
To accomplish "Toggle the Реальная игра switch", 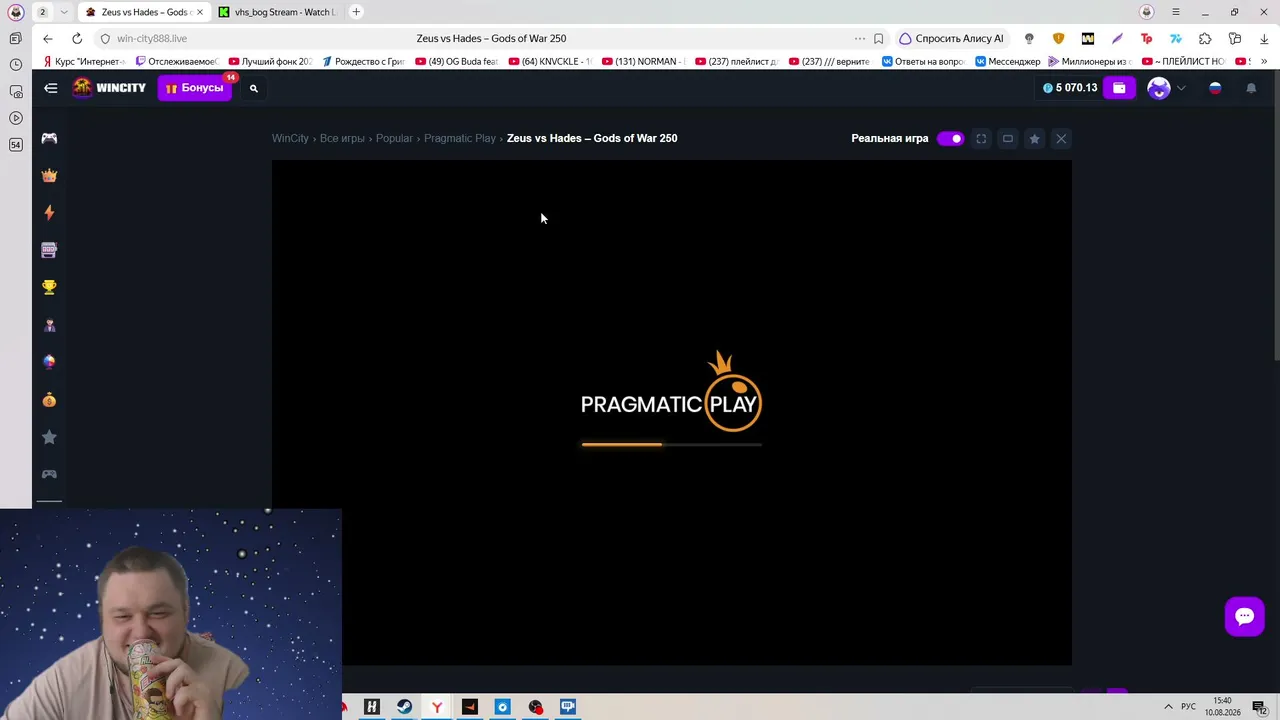I will pos(950,138).
